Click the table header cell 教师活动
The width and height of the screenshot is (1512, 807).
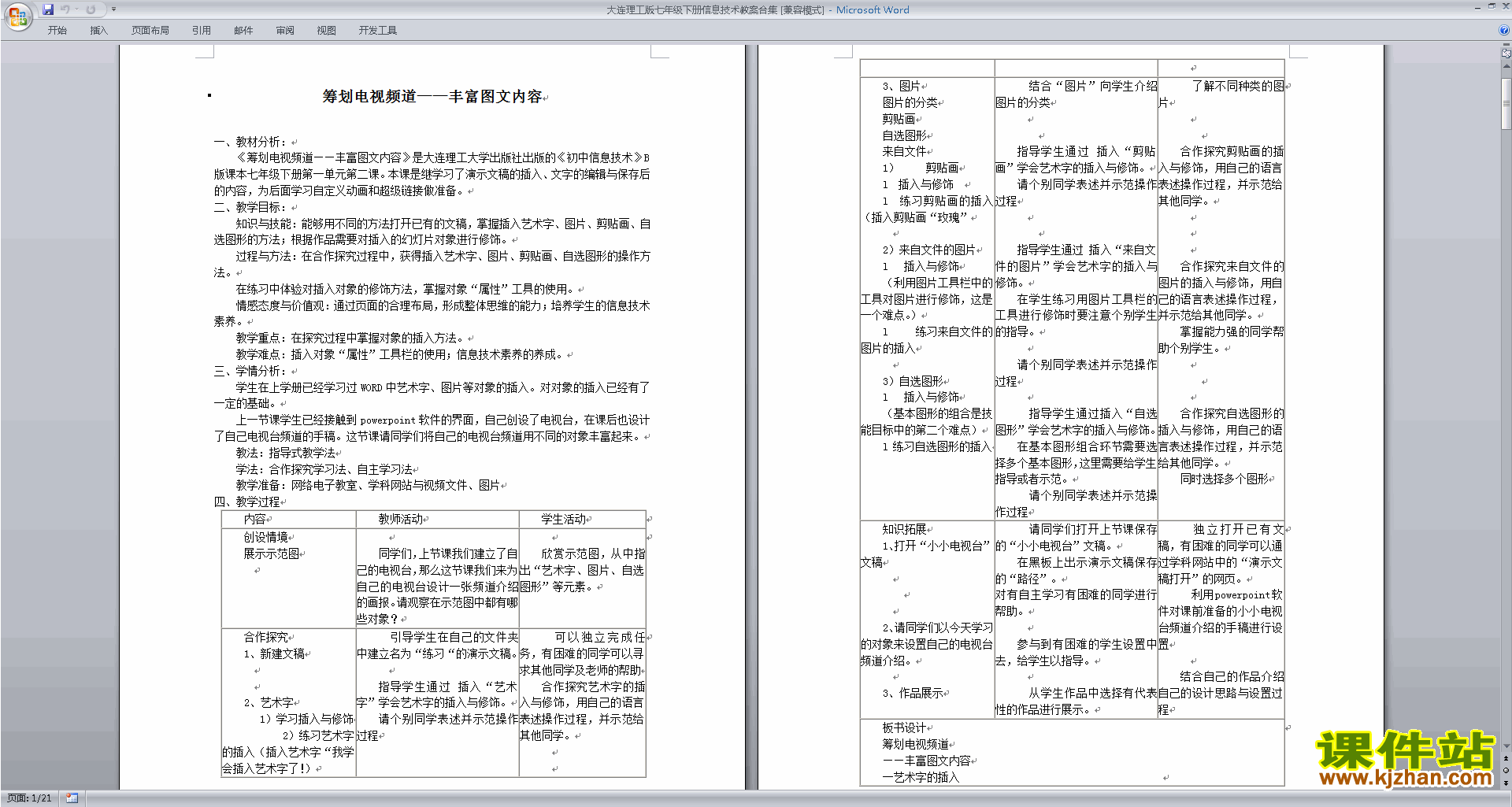[x=400, y=519]
